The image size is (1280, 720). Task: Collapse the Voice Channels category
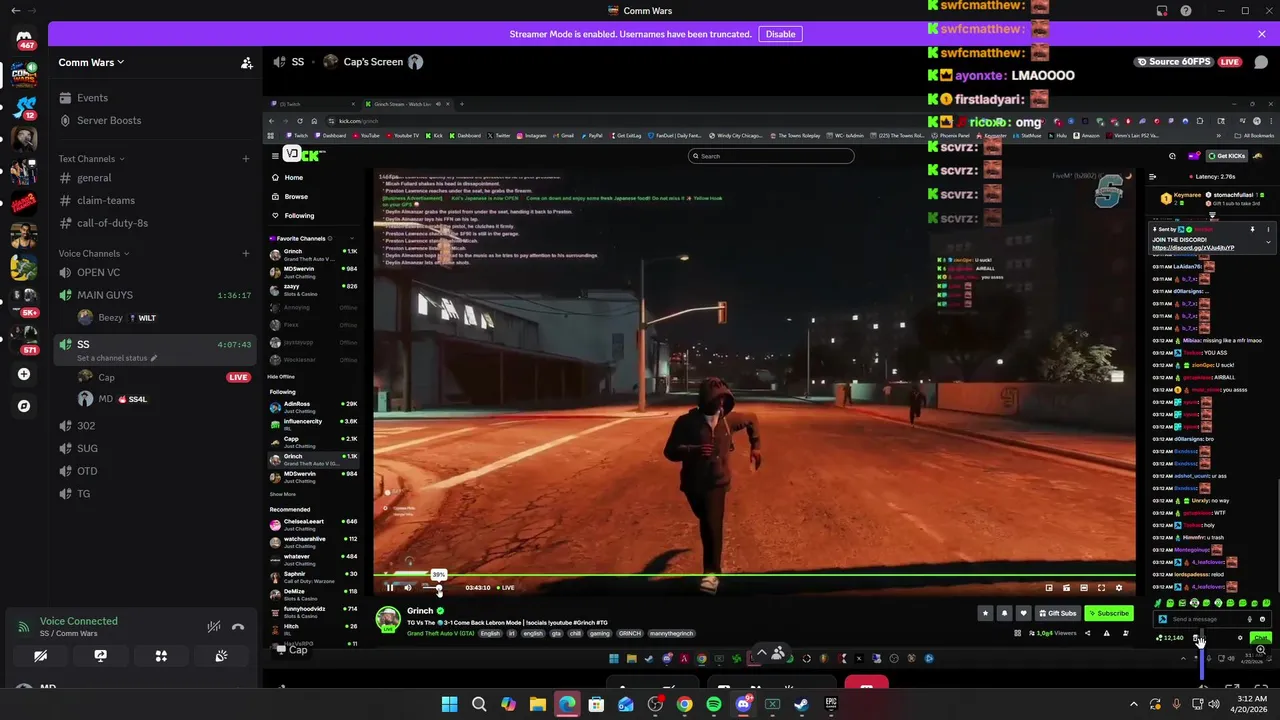click(x=94, y=253)
